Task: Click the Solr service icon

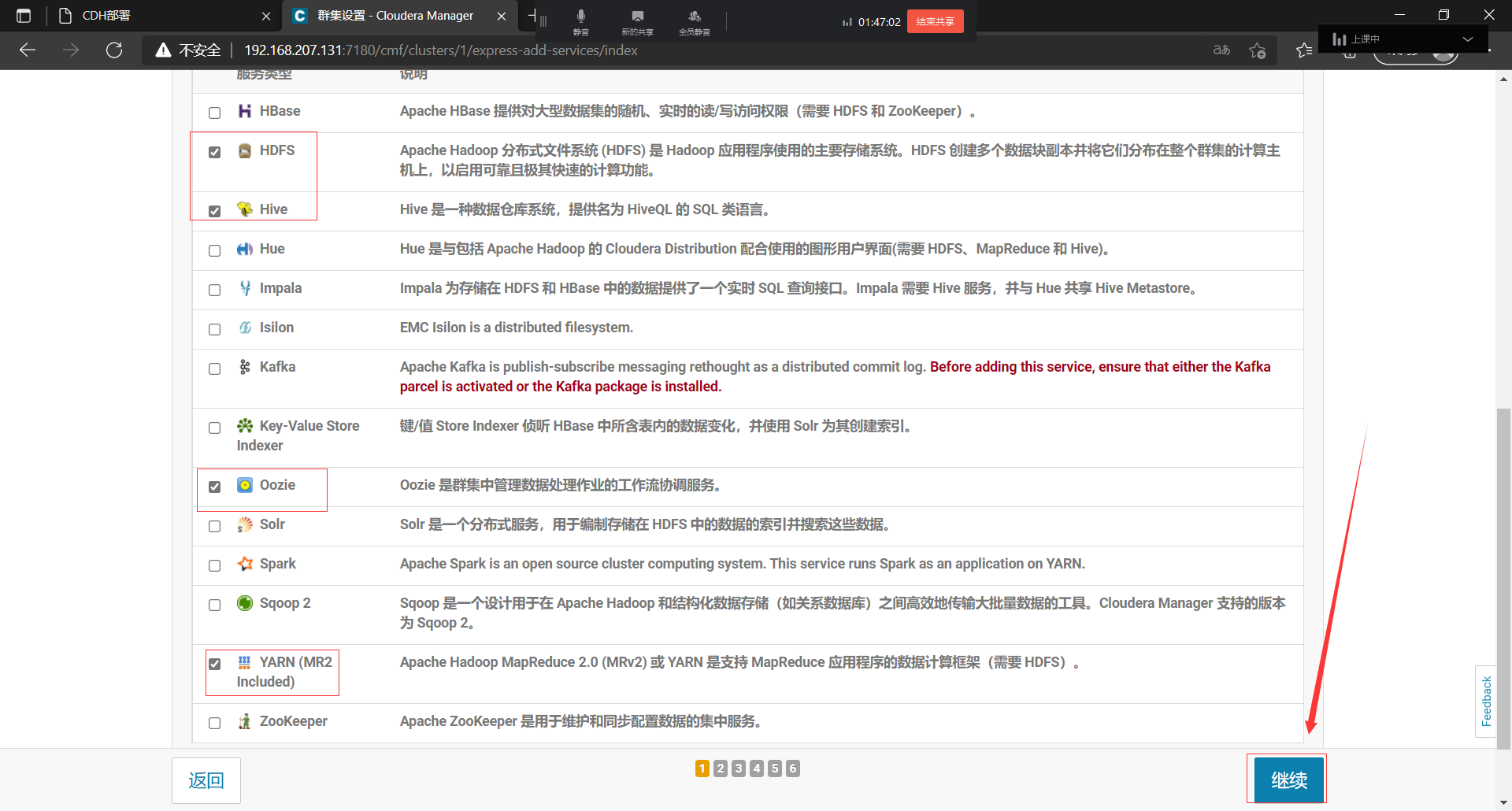Action: click(245, 524)
